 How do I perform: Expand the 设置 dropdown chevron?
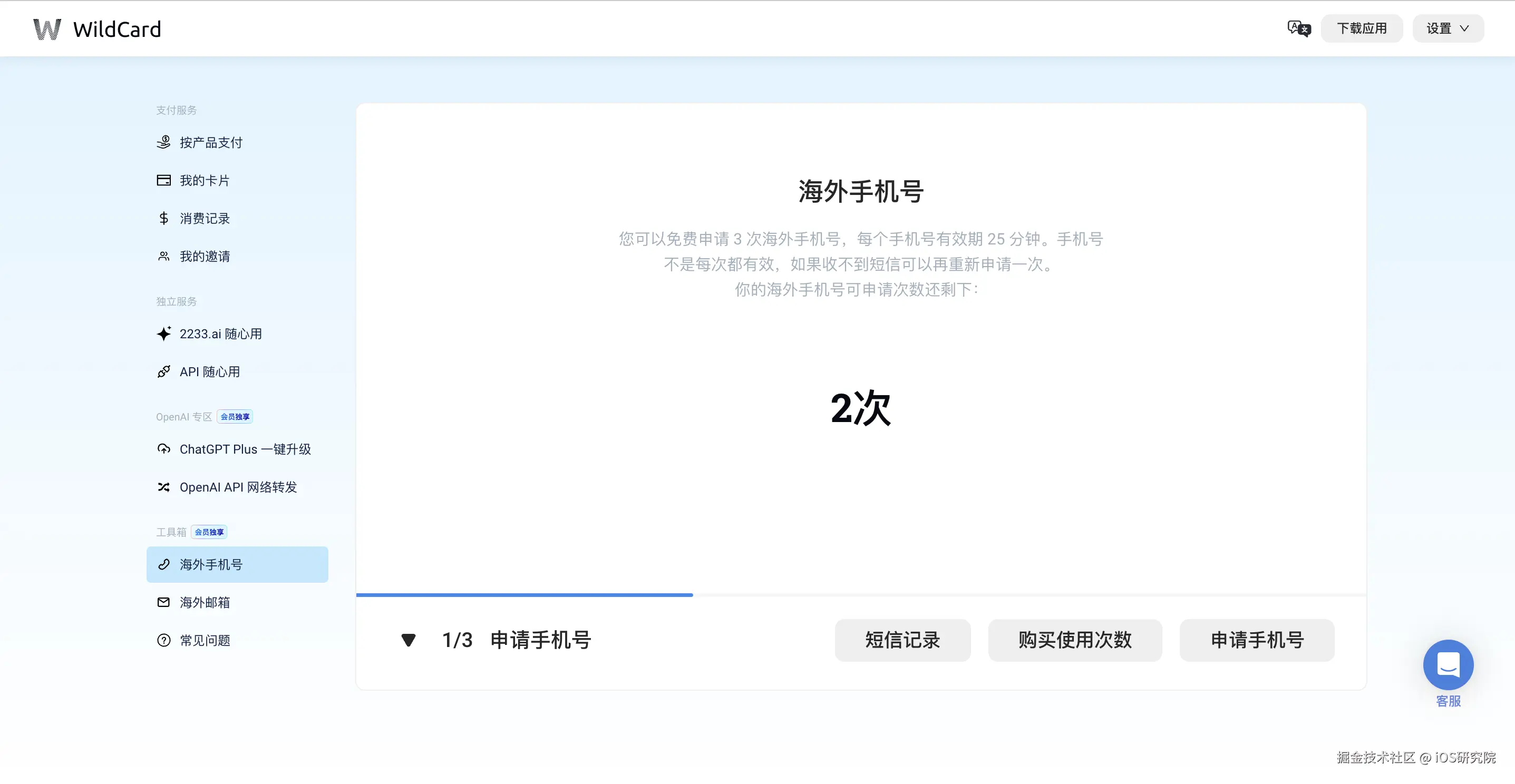(1464, 28)
